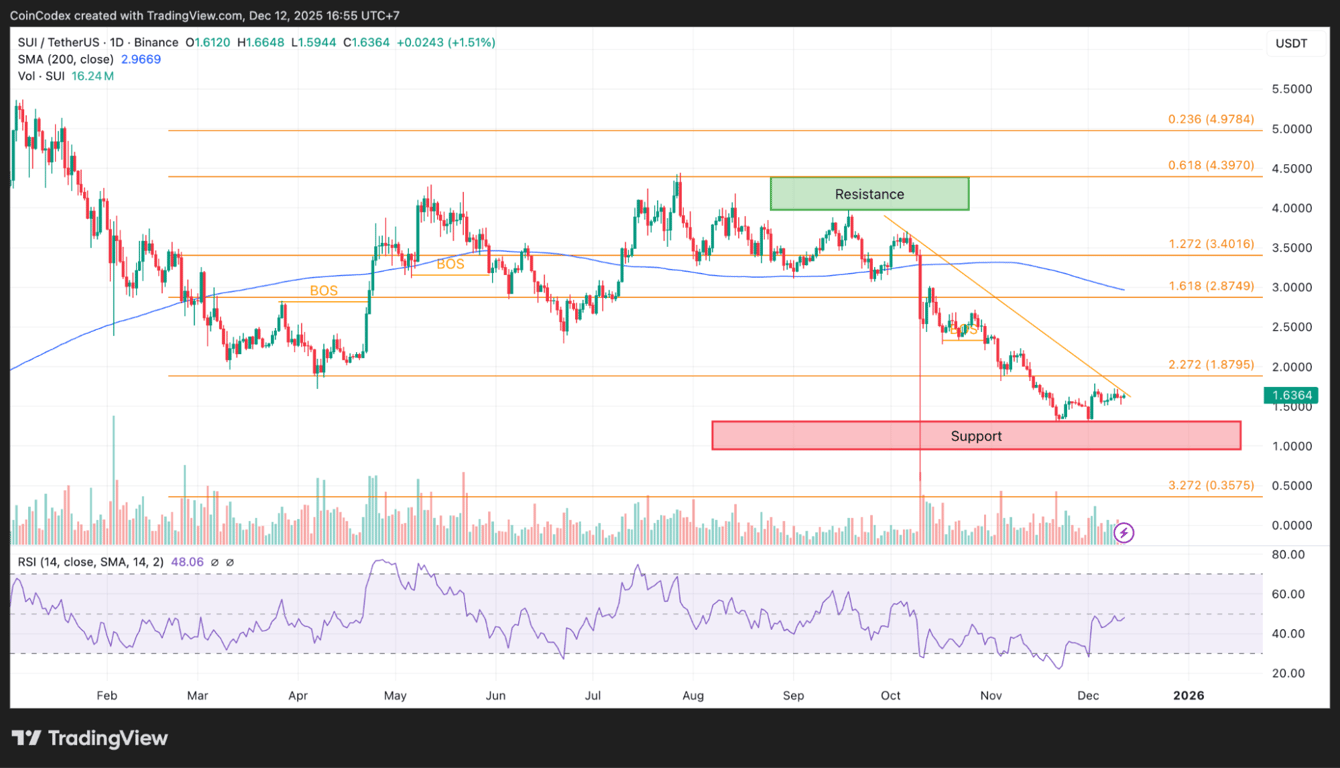Click the purple lightning bolt chart icon
Screen dimensions: 1340x768
[1124, 533]
